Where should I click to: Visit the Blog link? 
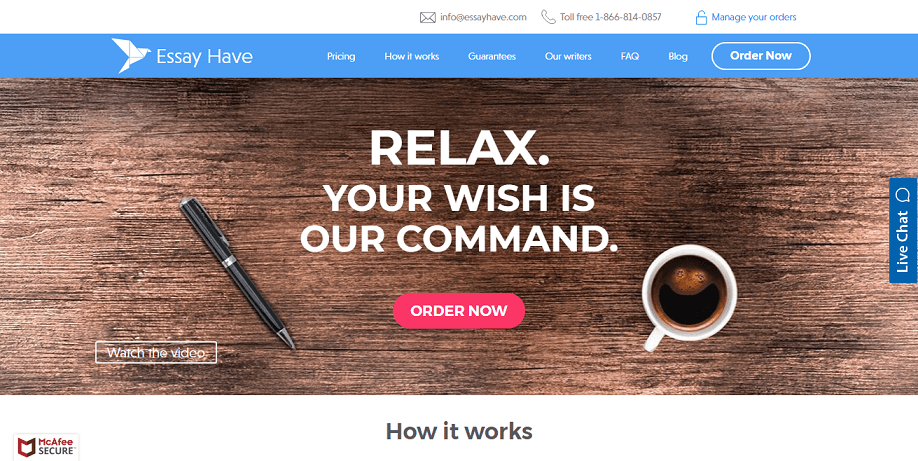coord(678,56)
